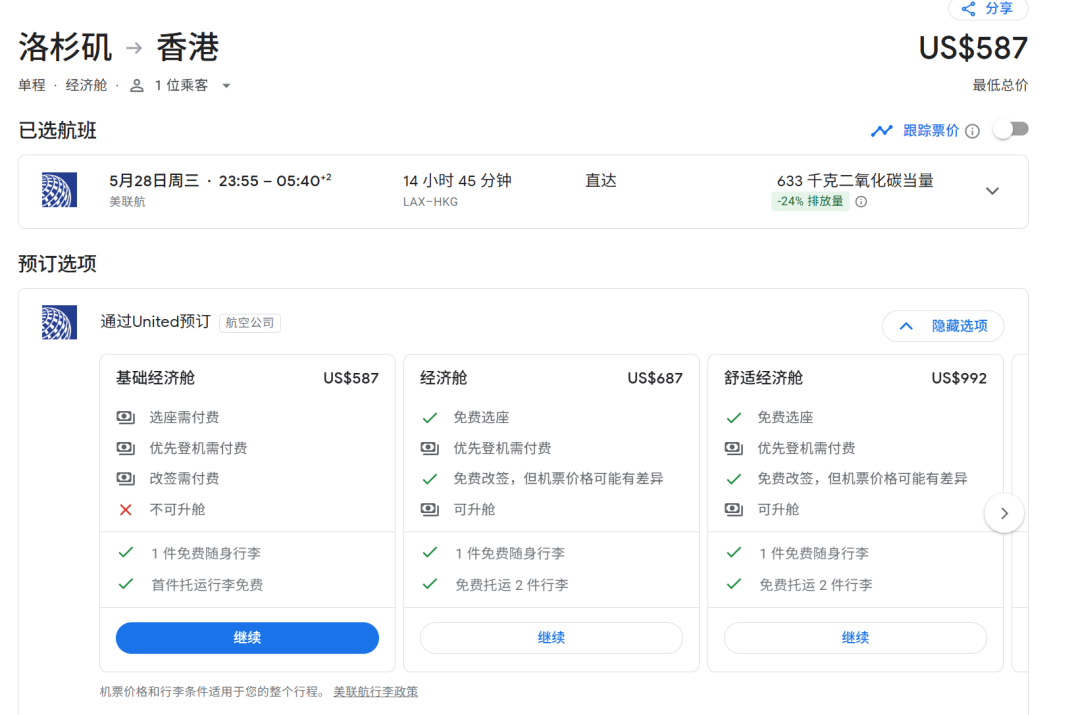Click United airline logo in selected flight
Screen dimensions: 1080x715
pyautogui.click(x=59, y=190)
